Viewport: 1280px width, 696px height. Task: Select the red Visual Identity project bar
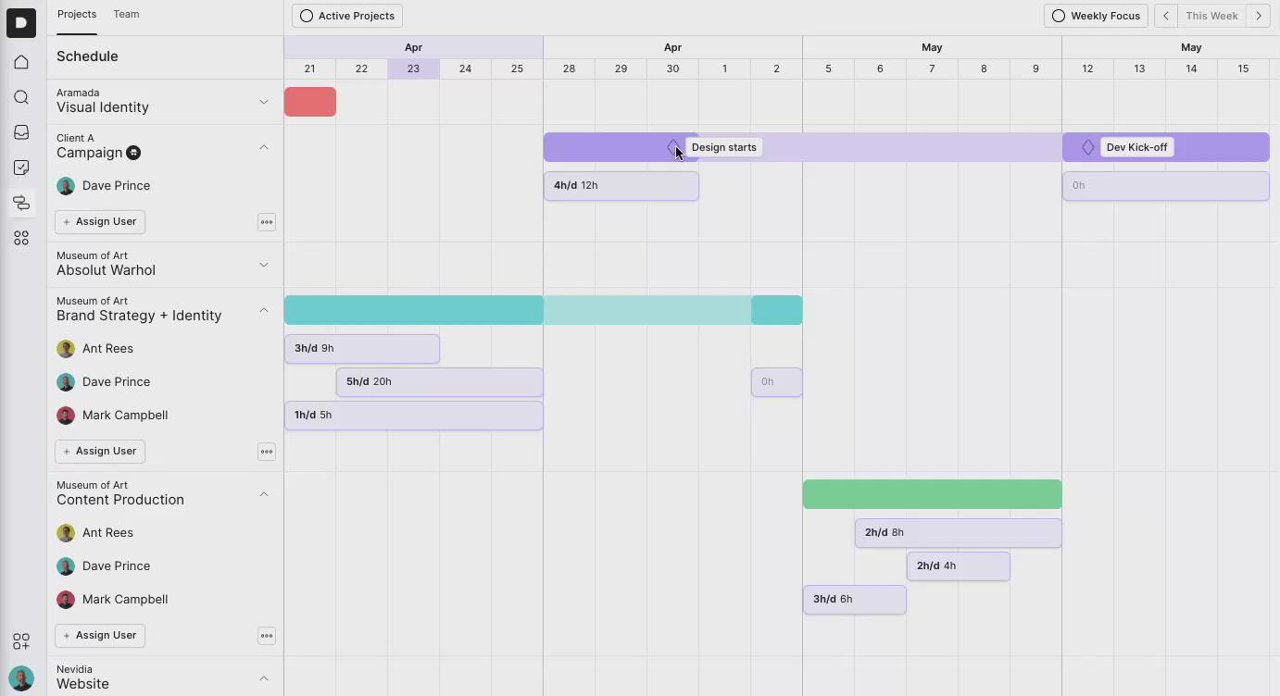click(310, 102)
